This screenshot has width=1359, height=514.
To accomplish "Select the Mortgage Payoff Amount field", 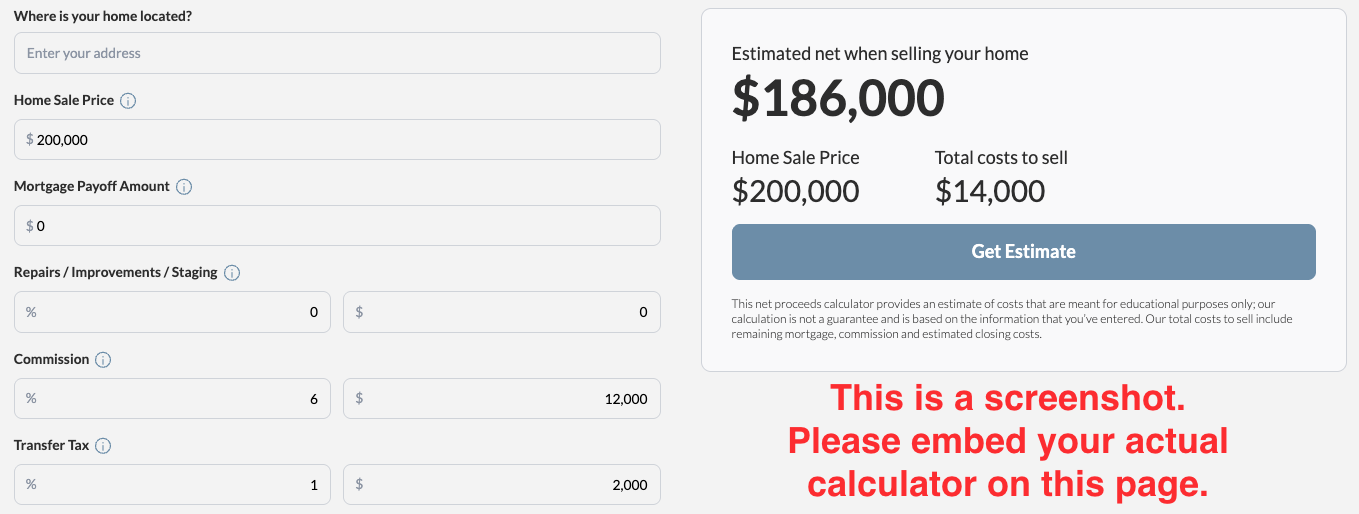I will click(x=337, y=226).
